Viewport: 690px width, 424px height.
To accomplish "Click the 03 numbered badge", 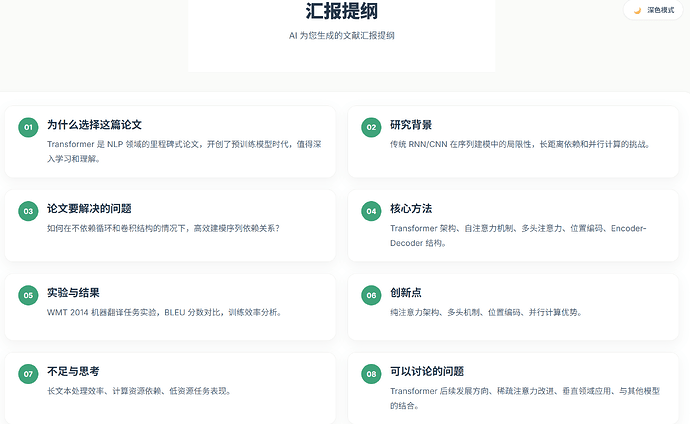I will pos(28,211).
